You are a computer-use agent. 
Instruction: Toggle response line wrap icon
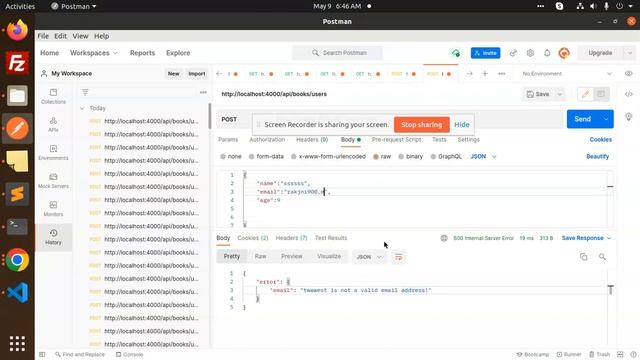point(398,257)
